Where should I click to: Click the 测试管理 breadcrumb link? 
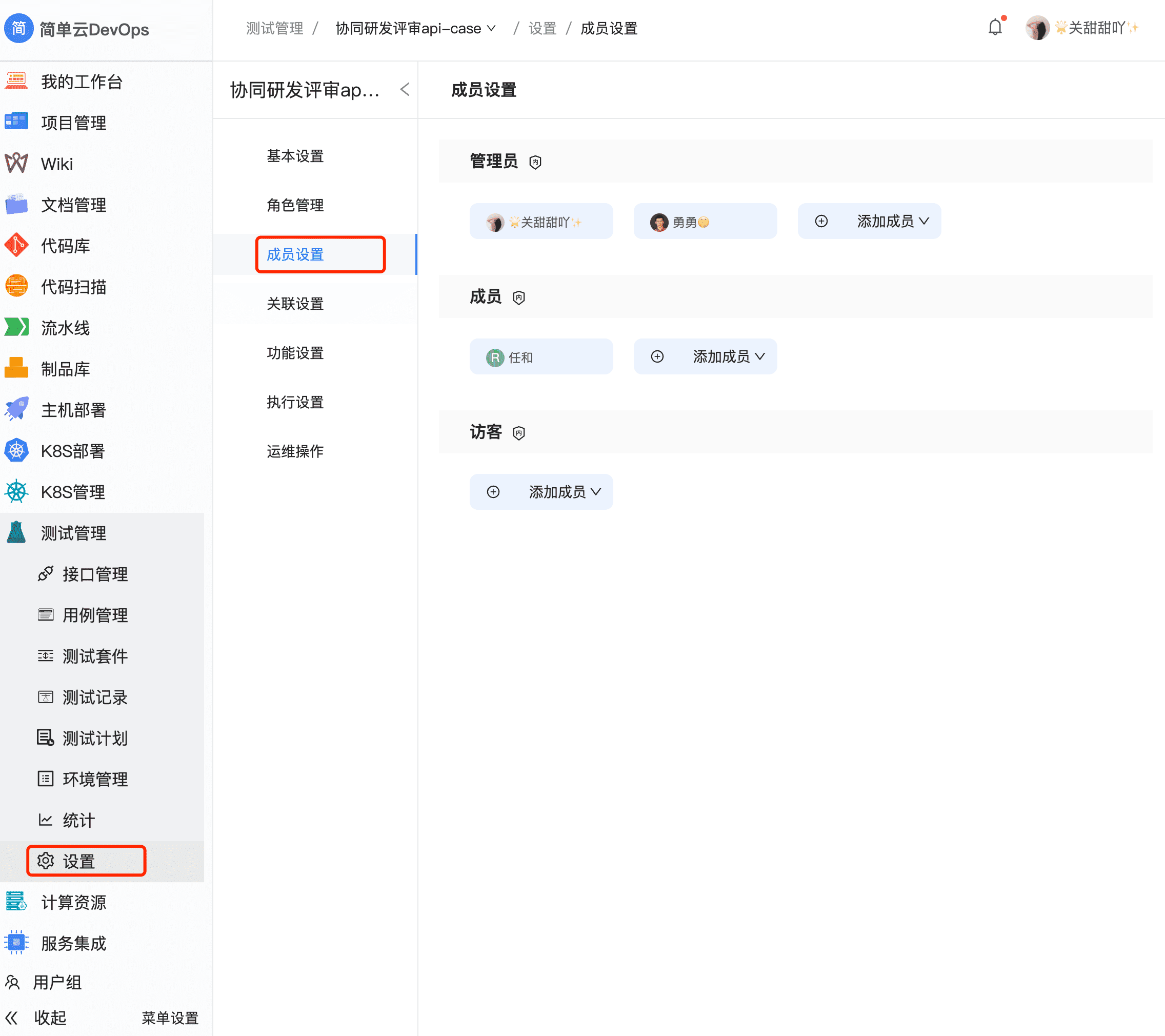coord(274,28)
